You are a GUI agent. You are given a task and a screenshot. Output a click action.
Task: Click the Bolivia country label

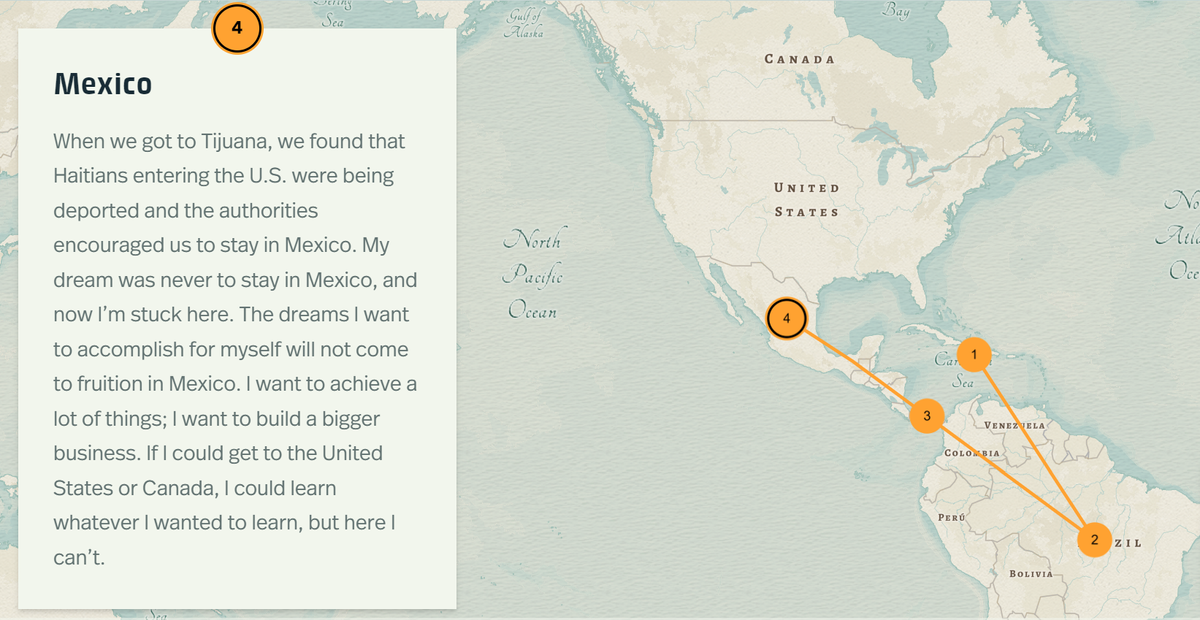[1030, 574]
